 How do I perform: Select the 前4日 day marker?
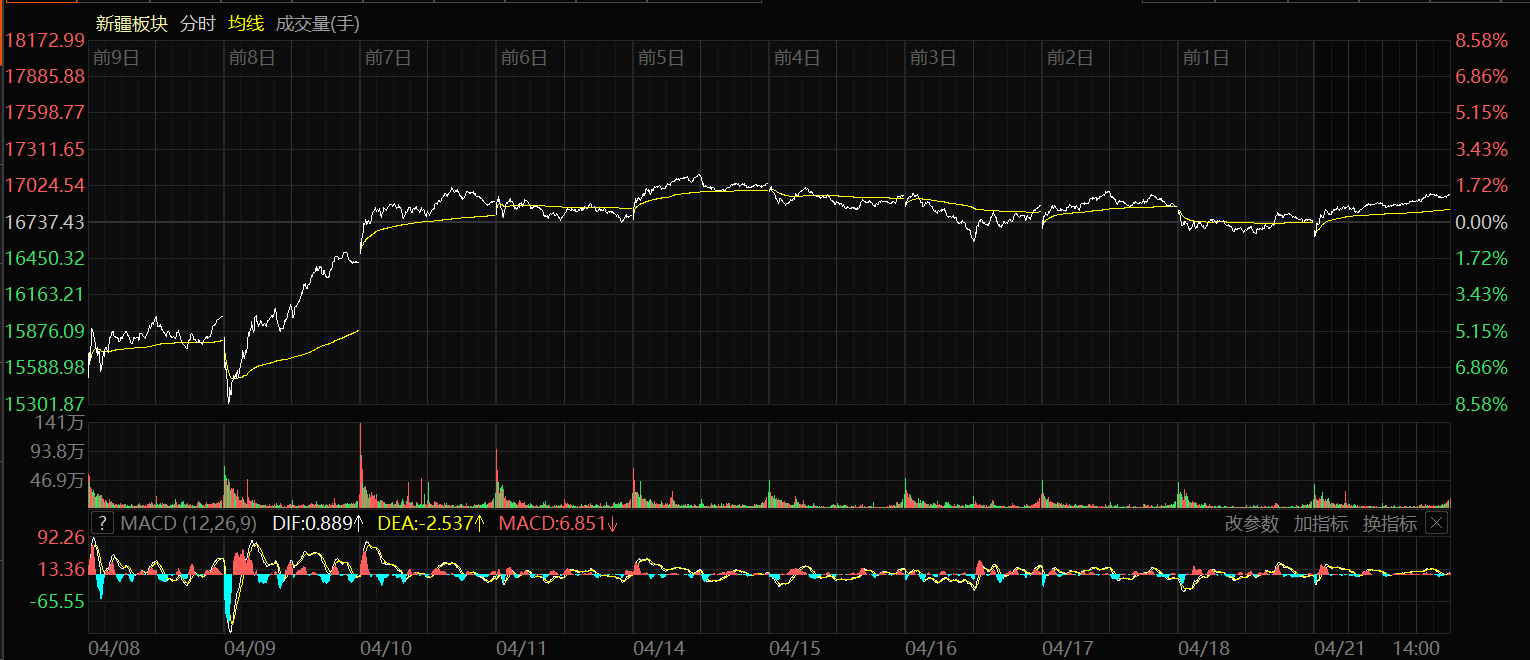(797, 58)
